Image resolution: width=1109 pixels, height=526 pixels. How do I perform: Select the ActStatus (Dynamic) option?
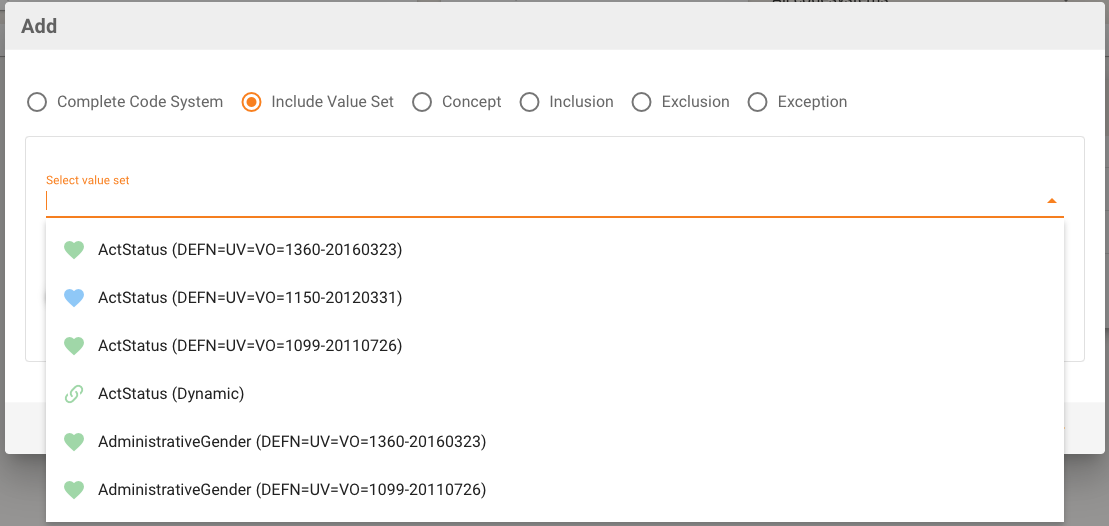171,394
